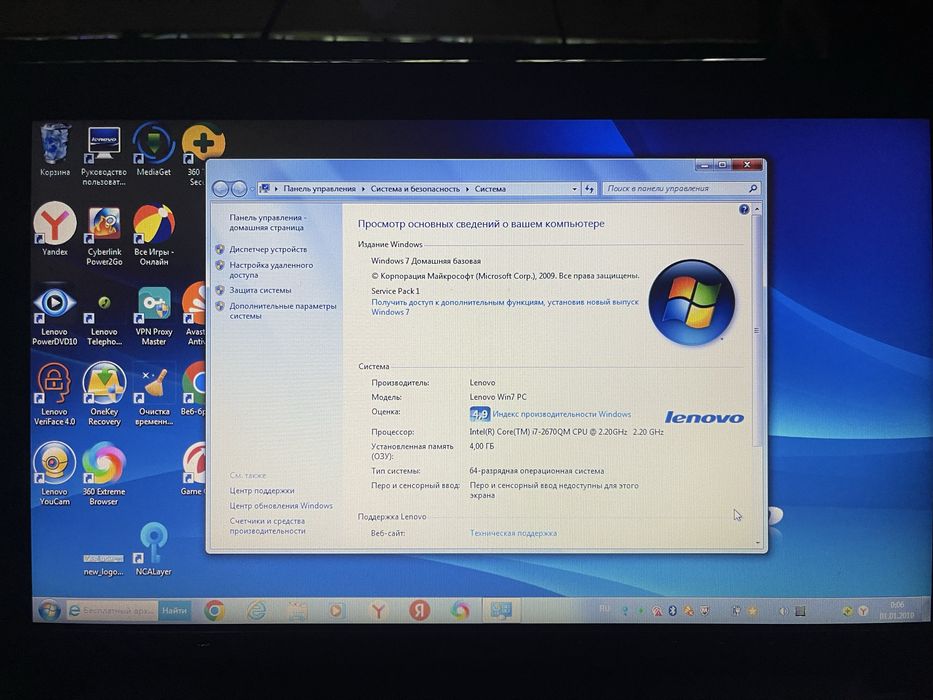Image resolution: width=933 pixels, height=700 pixels.
Task: Open Панель управления - домашняя страница link
Action: [268, 223]
